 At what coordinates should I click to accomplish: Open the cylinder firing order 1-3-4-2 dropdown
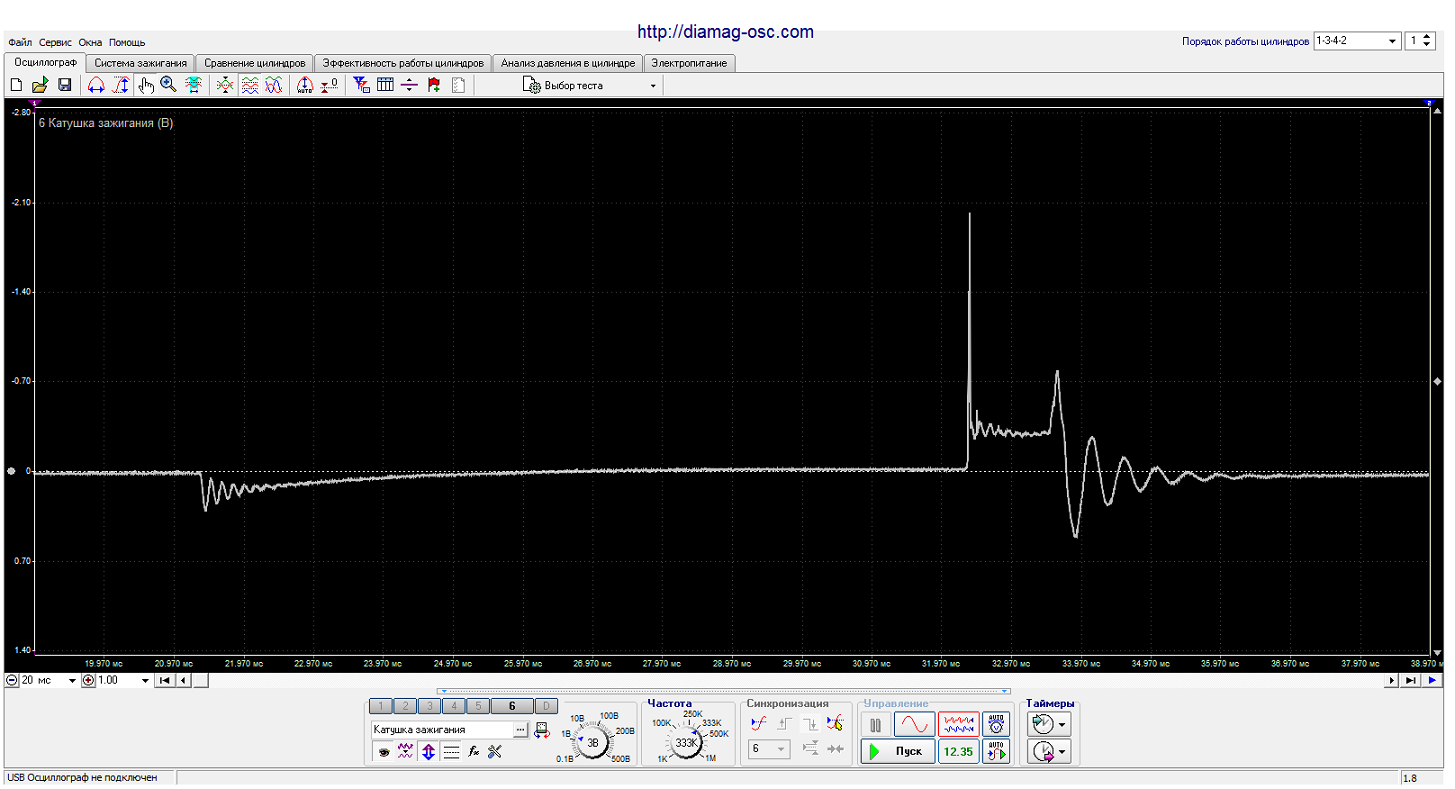[1394, 41]
